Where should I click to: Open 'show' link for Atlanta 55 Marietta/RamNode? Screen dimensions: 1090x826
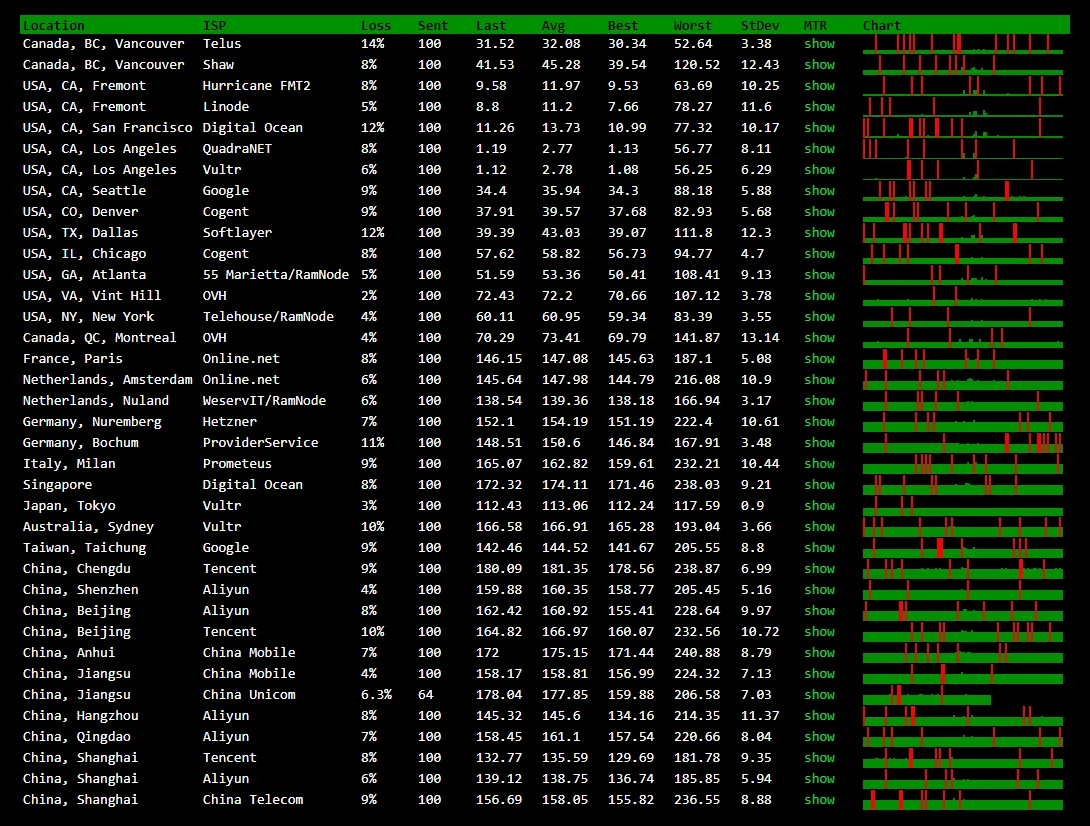click(x=819, y=275)
